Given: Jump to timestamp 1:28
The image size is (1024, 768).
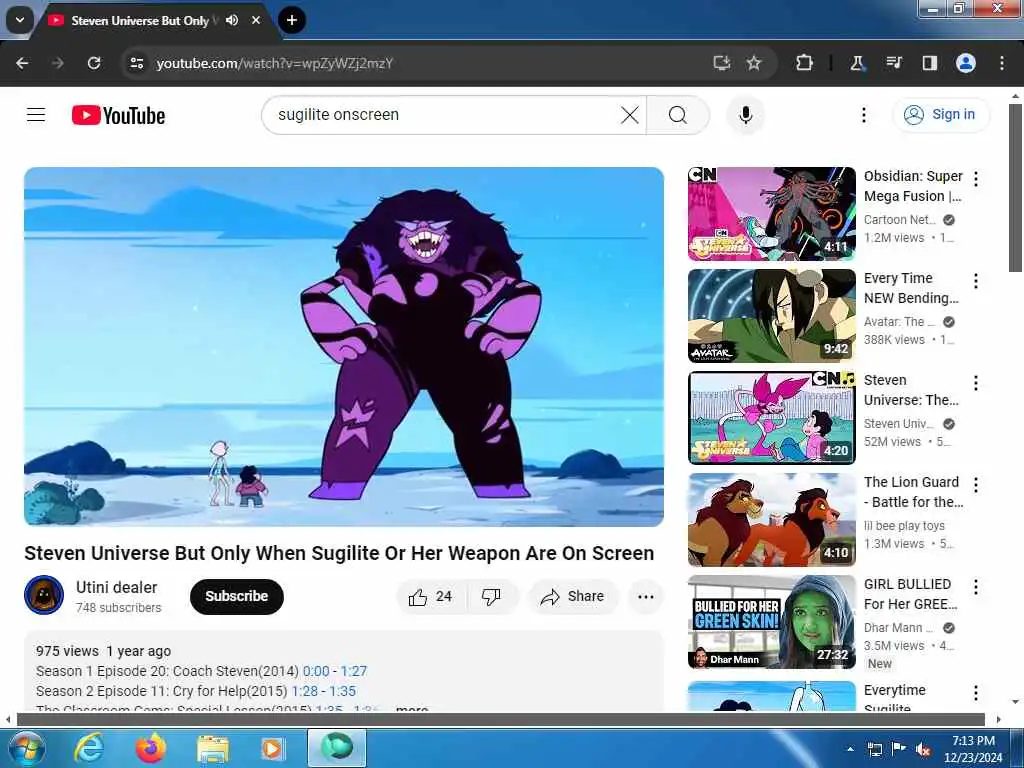Looking at the screenshot, I should pos(304,691).
